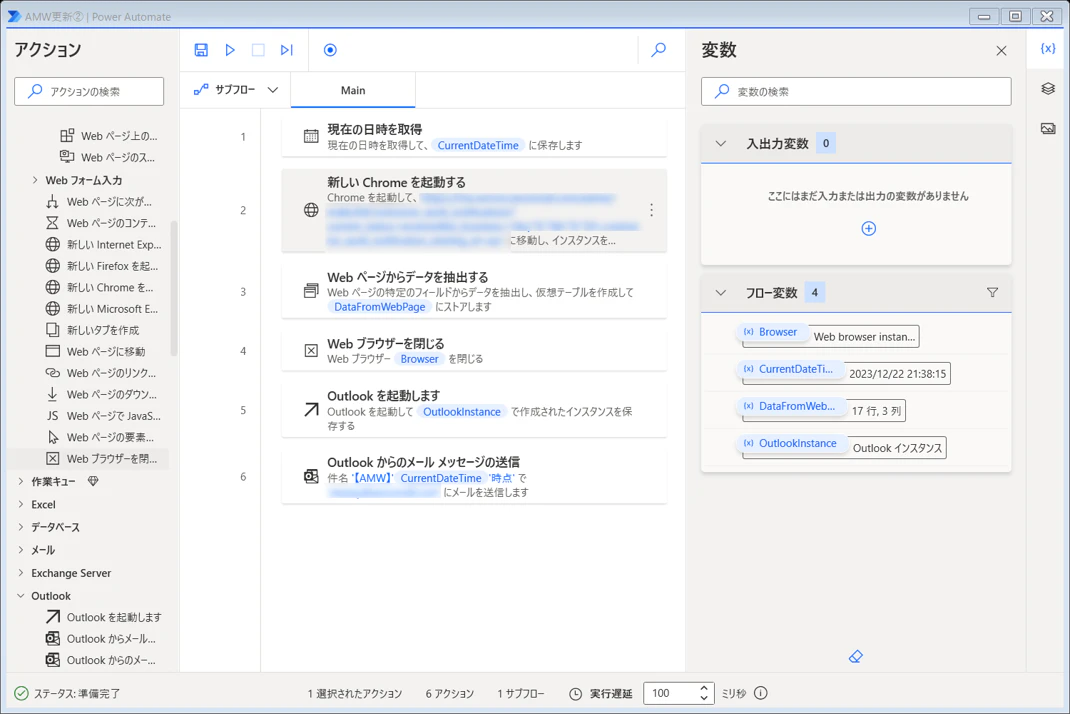Click the 変数の検索 search field

(856, 91)
